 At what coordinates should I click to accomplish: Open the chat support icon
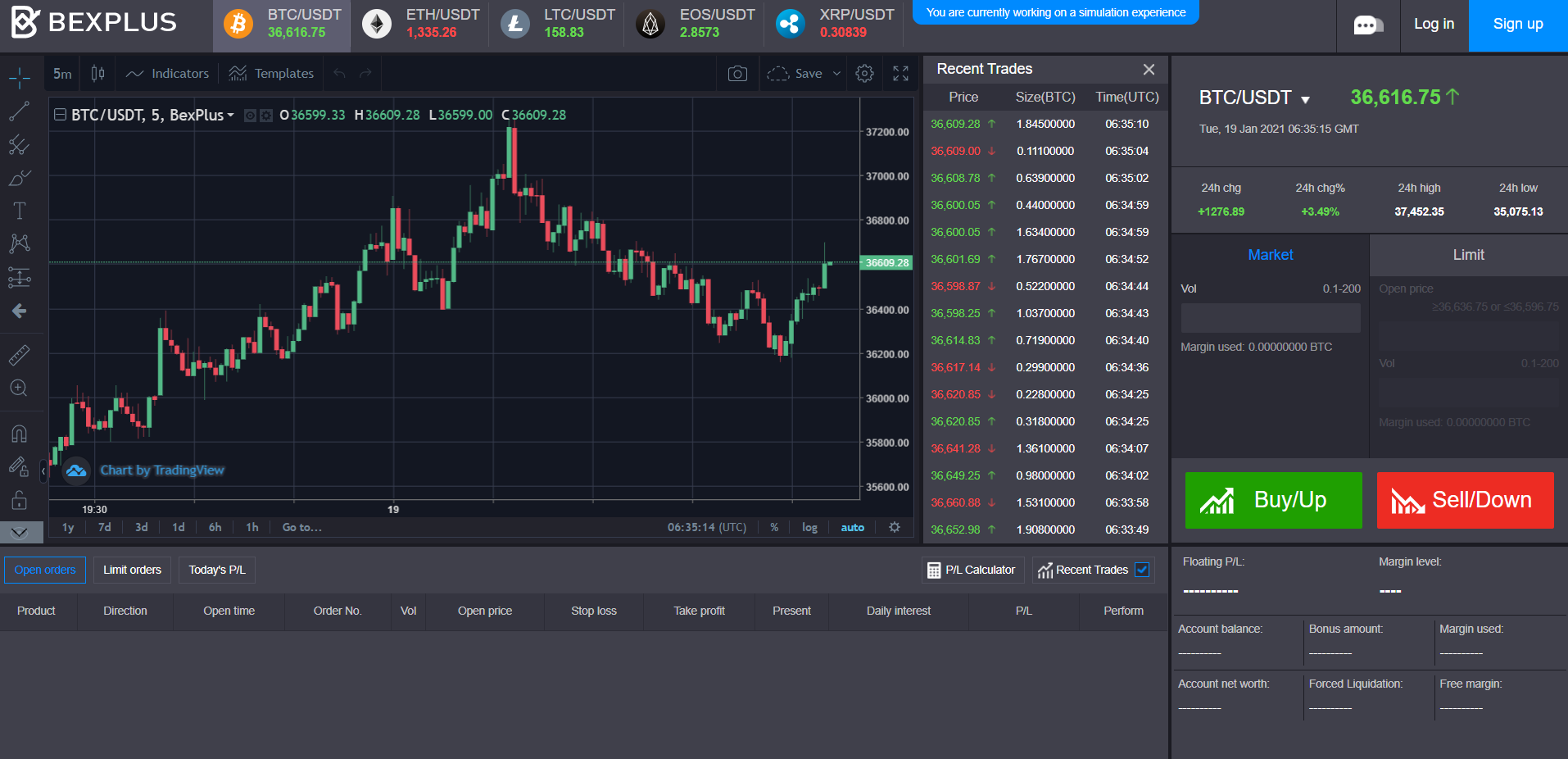(x=1367, y=25)
